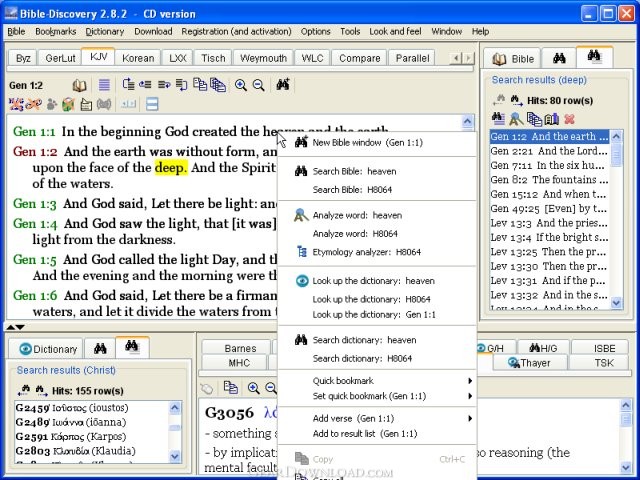This screenshot has height=480, width=640.
Task: Switch to the Barnes commentary tab
Action: click(236, 348)
